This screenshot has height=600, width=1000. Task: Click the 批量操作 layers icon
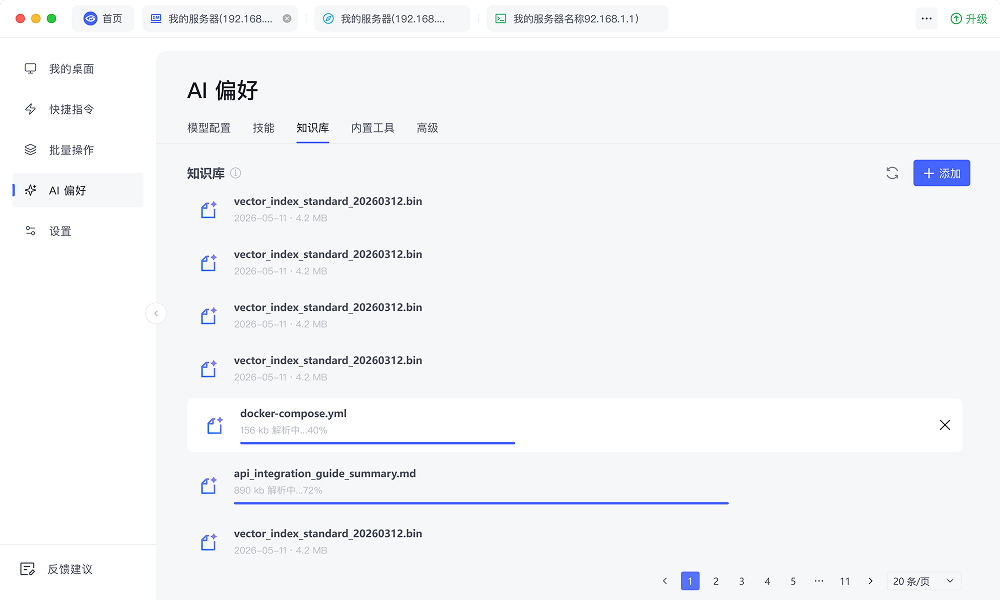tap(30, 149)
